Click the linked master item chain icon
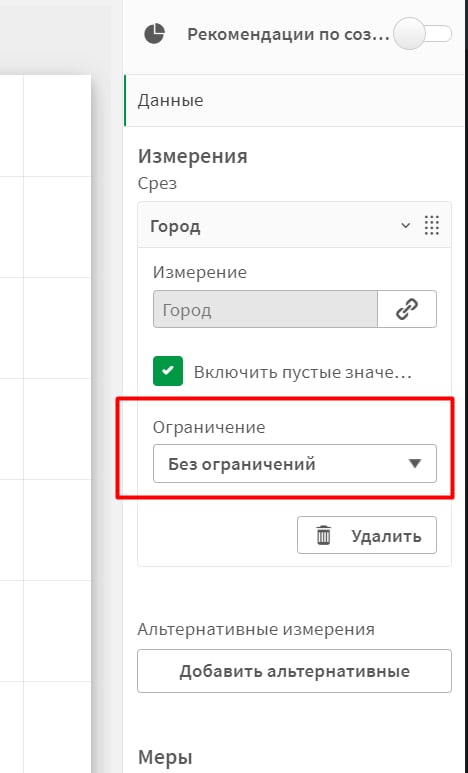This screenshot has height=773, width=468. pos(407,309)
